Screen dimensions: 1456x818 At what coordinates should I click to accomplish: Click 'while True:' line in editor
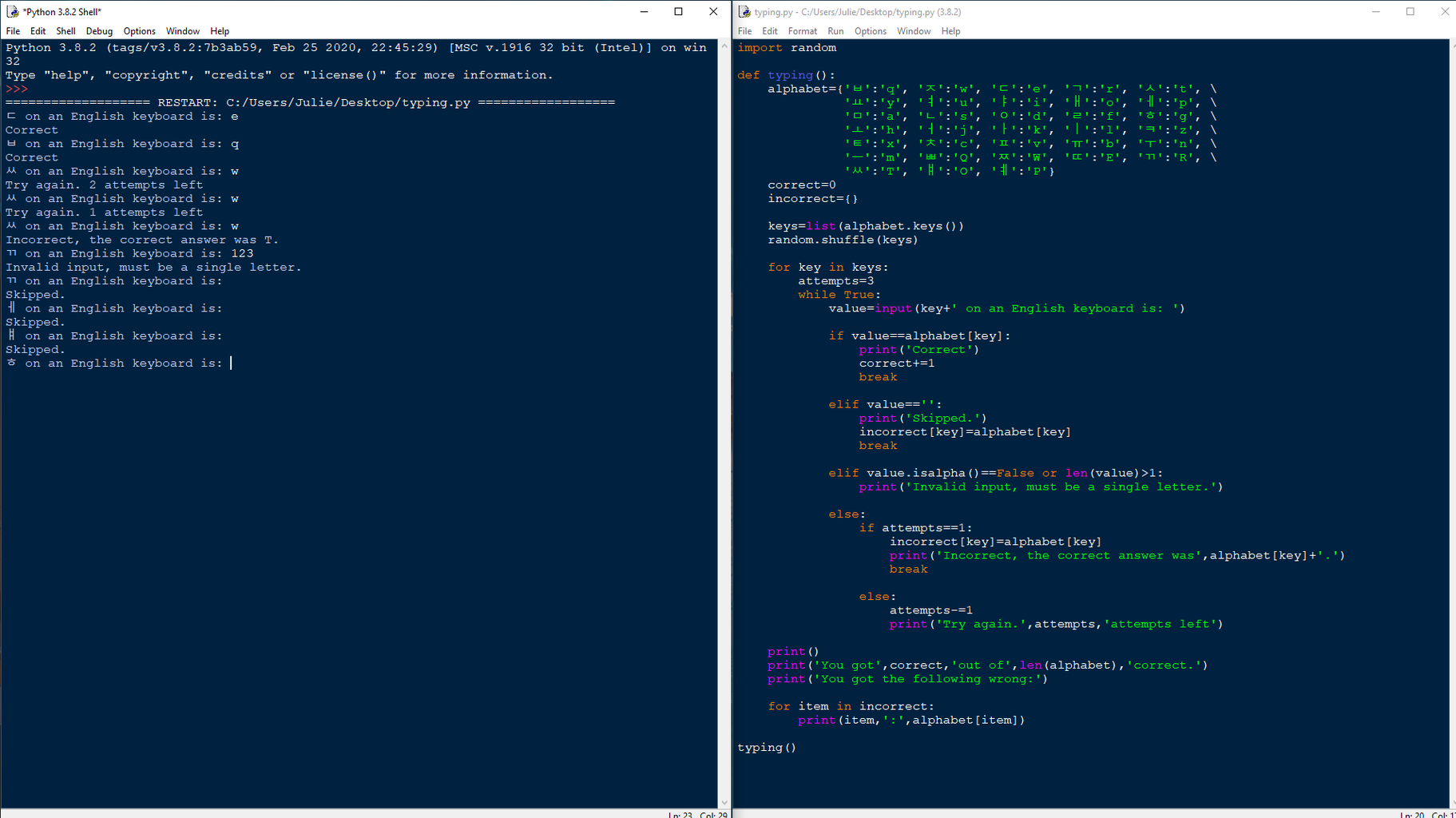(839, 295)
